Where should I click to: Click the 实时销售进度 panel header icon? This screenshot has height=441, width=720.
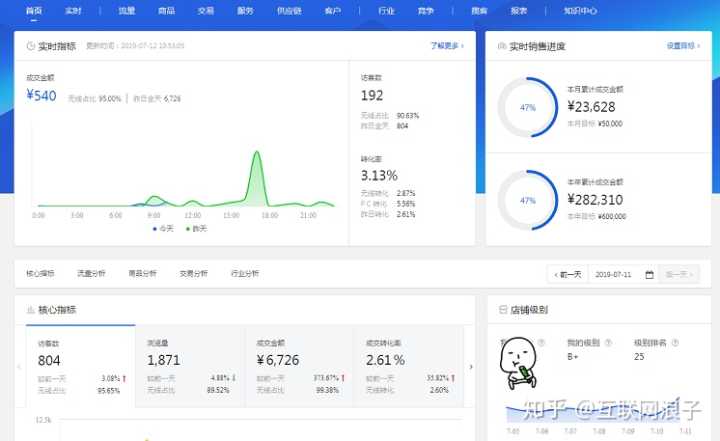click(500, 46)
